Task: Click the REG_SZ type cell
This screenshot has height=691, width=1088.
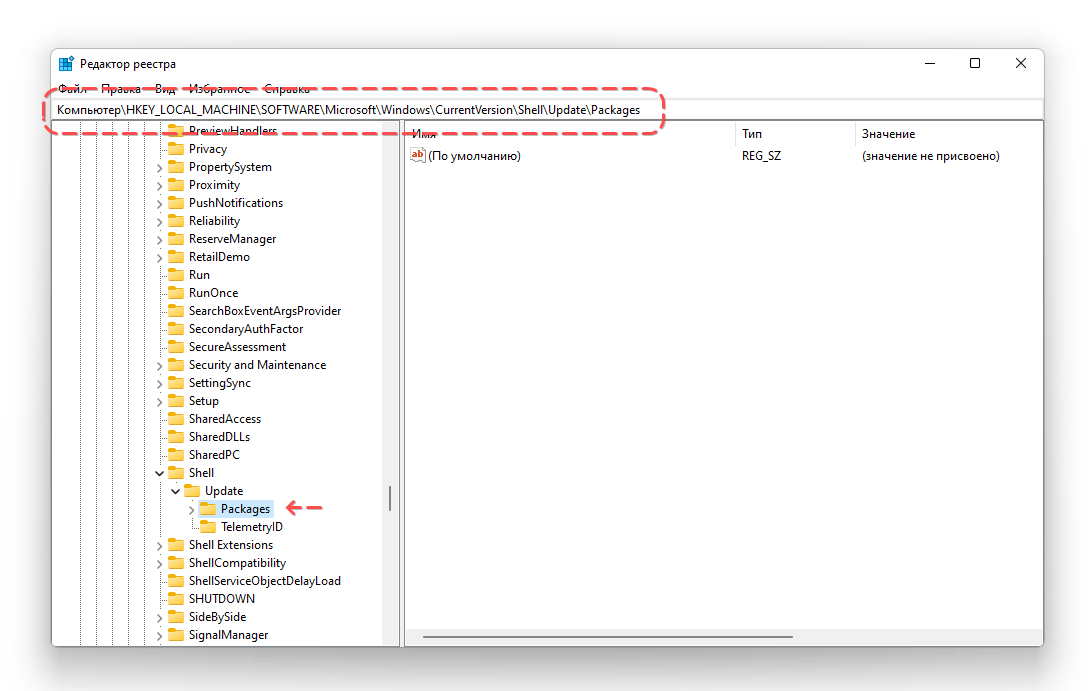Action: tap(761, 156)
